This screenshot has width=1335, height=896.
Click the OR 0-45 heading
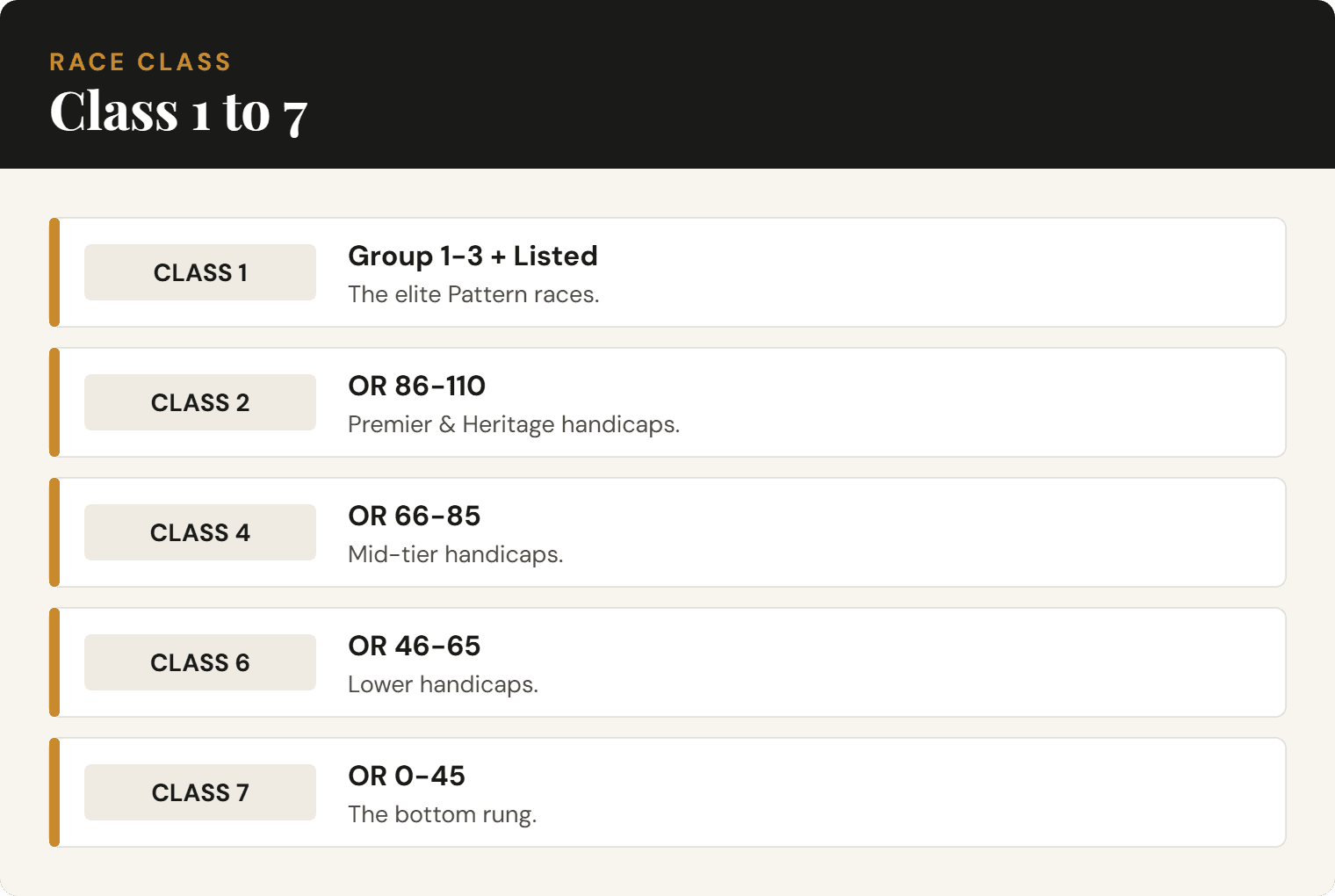point(406,776)
